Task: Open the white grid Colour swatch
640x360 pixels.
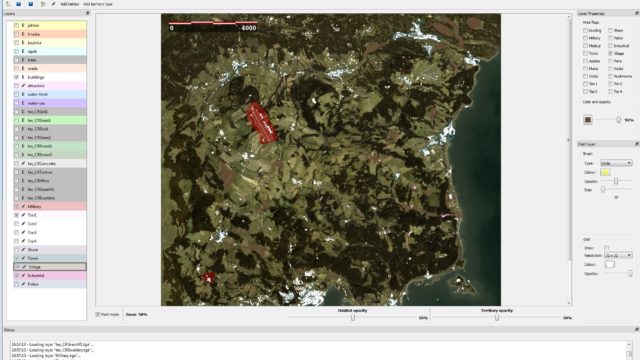Action: pyautogui.click(x=610, y=264)
